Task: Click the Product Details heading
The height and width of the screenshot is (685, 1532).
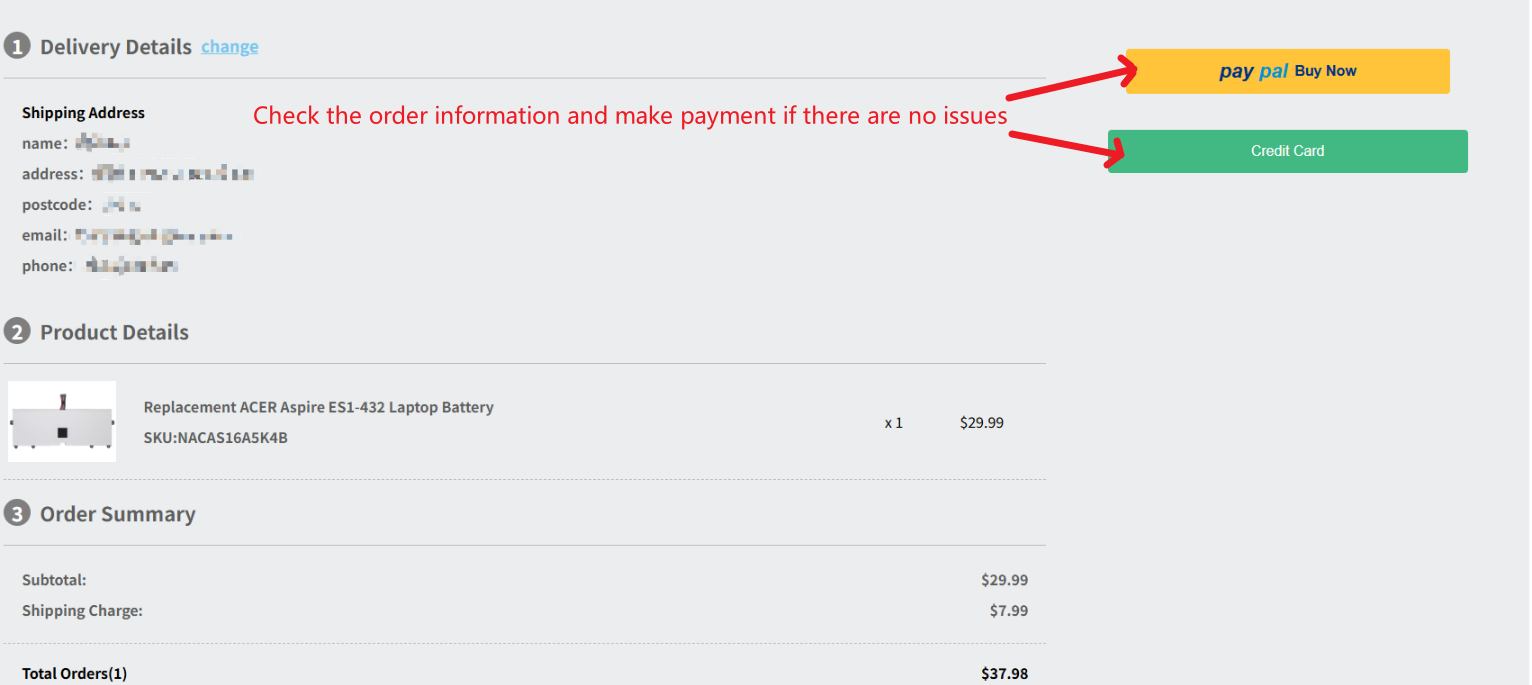Action: [114, 332]
